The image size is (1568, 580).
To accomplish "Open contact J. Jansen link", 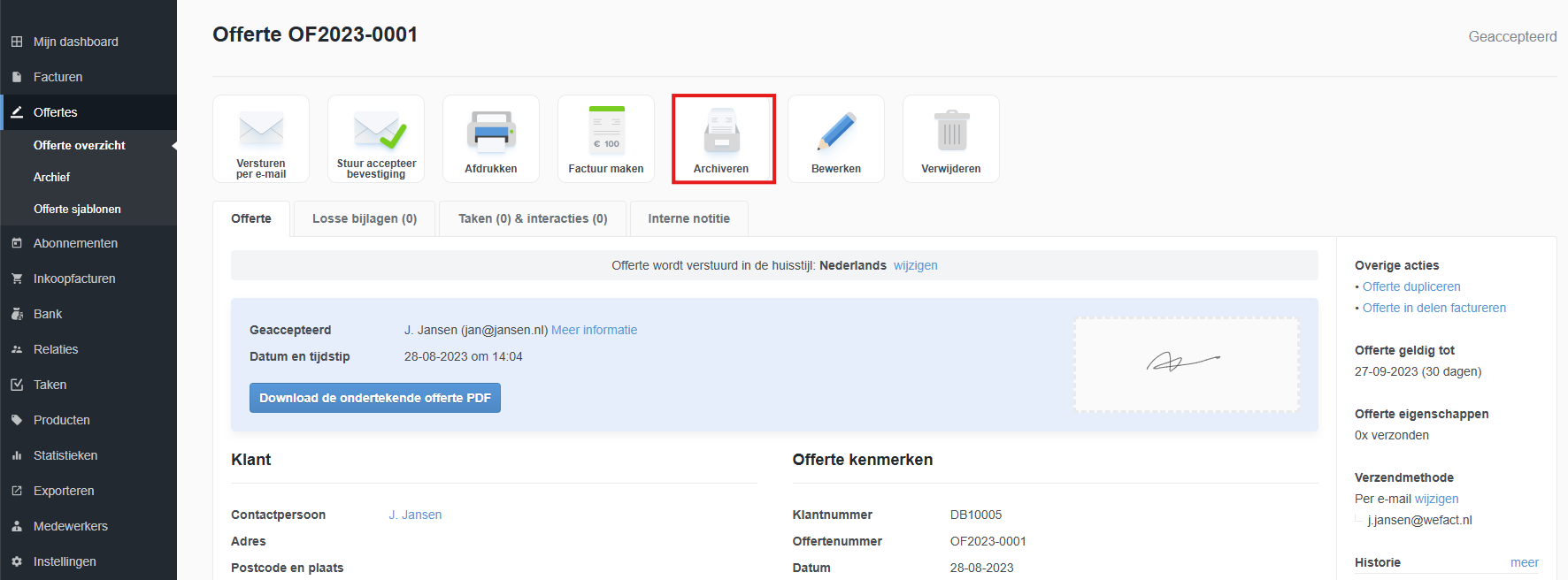I will (415, 515).
